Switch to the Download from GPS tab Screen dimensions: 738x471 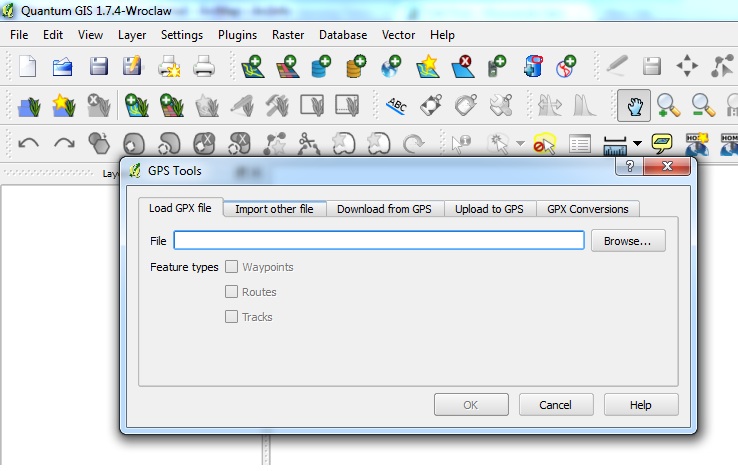click(x=383, y=209)
